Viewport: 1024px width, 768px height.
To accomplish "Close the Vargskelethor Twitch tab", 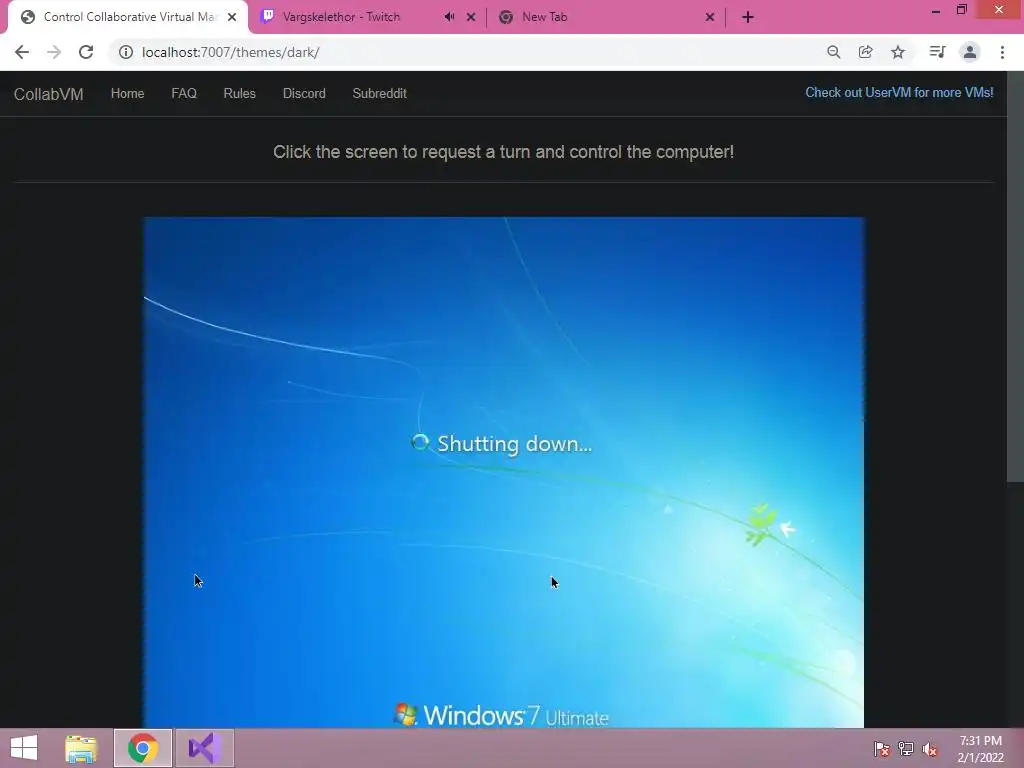I will coord(471,17).
